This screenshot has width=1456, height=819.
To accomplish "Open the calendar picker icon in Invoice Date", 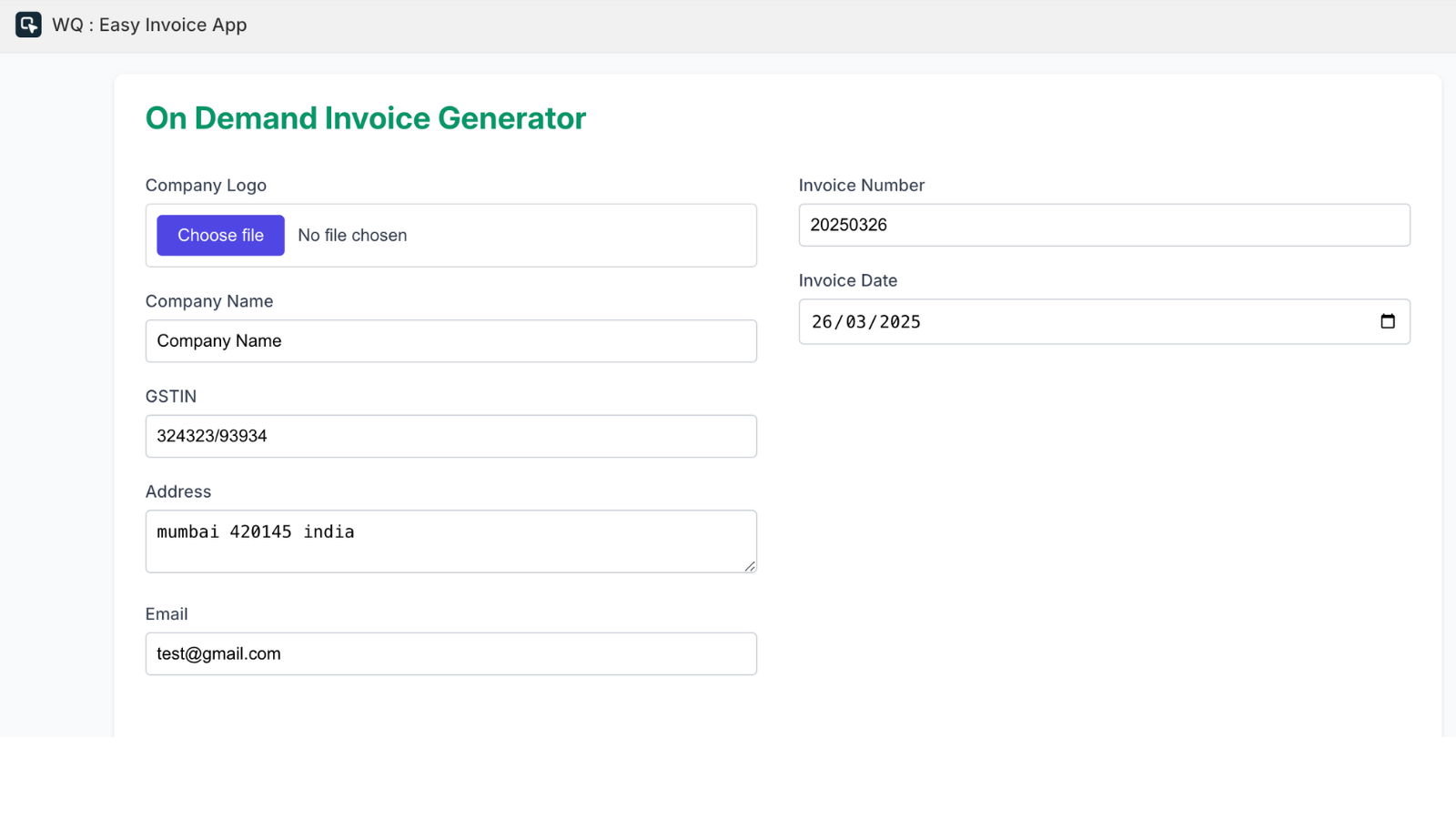I will pyautogui.click(x=1387, y=321).
